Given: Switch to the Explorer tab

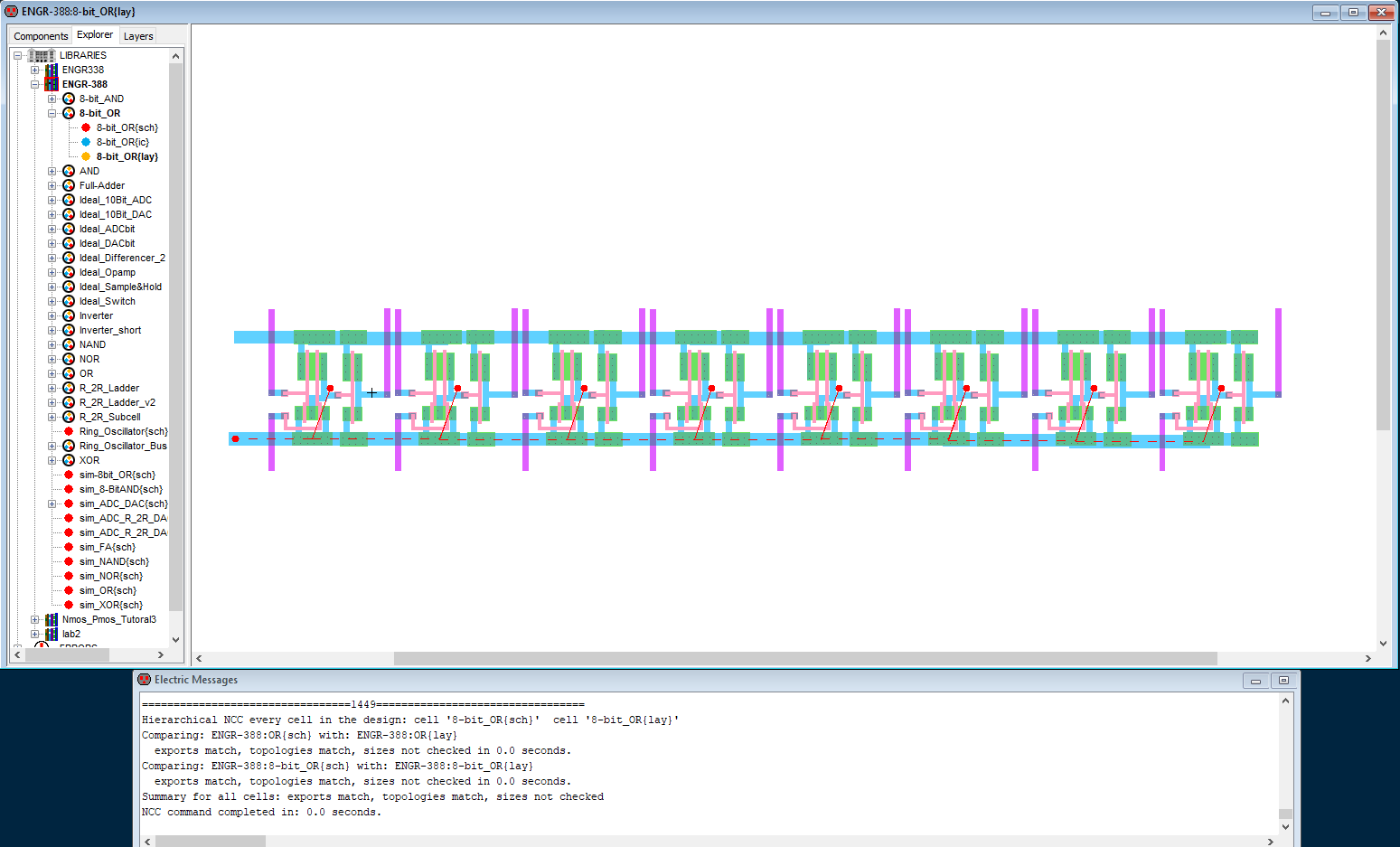Looking at the screenshot, I should [95, 34].
